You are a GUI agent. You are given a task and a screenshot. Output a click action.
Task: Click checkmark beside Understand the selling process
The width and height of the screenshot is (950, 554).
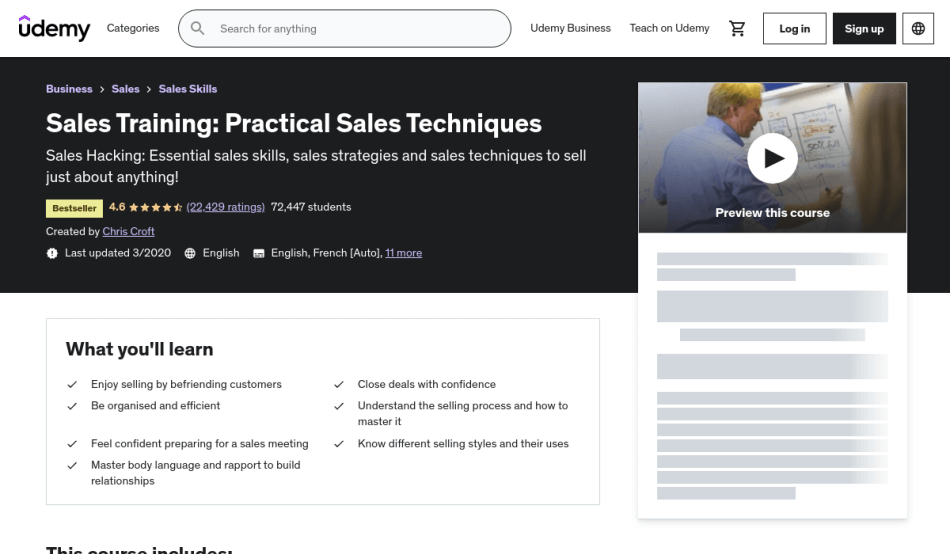pyautogui.click(x=339, y=406)
